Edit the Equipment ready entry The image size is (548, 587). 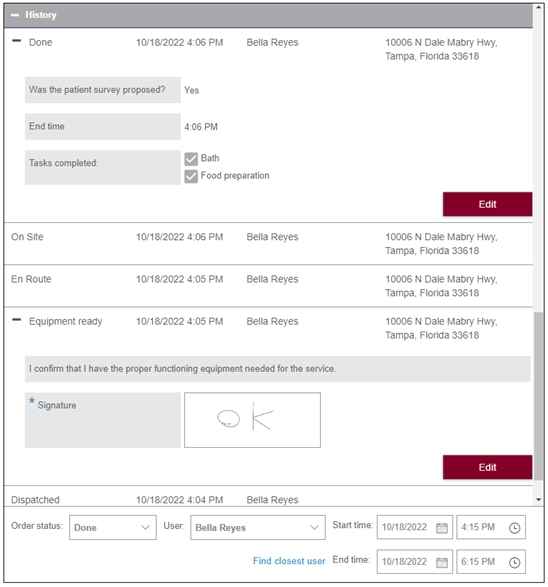[487, 467]
